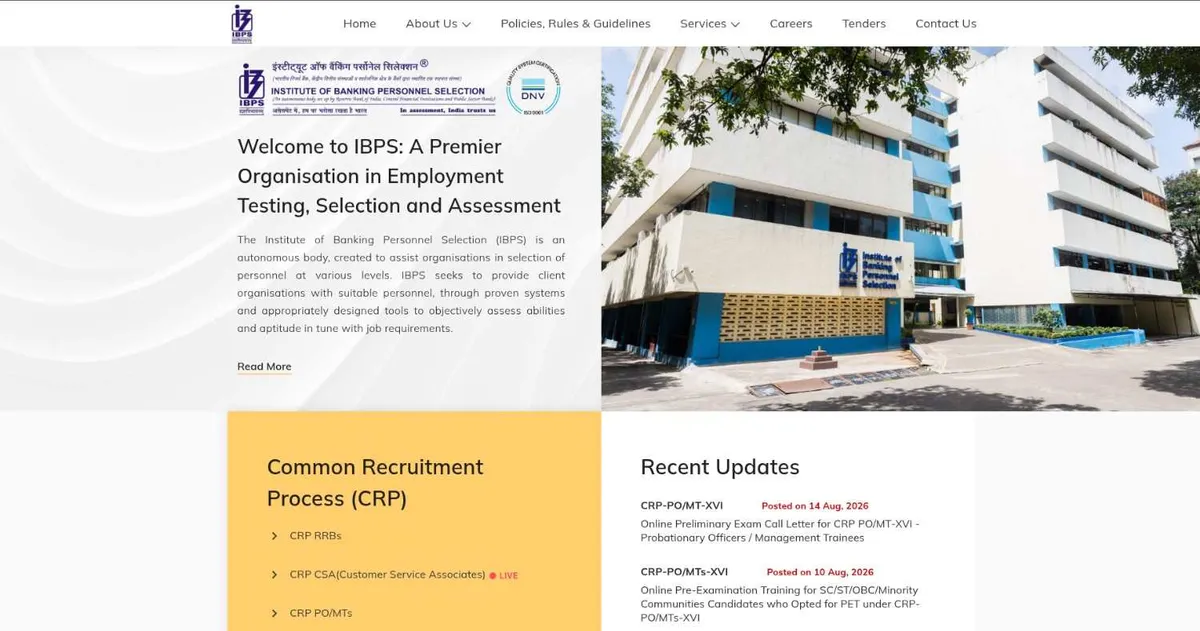The image size is (1200, 631).
Task: Click the chevron beside CRP PO/MTs
Action: click(x=274, y=613)
